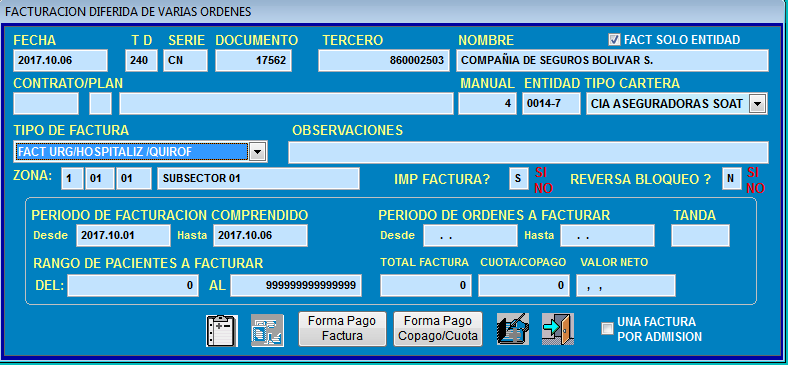Click the TANDA field
788x365 pixels.
[701, 235]
